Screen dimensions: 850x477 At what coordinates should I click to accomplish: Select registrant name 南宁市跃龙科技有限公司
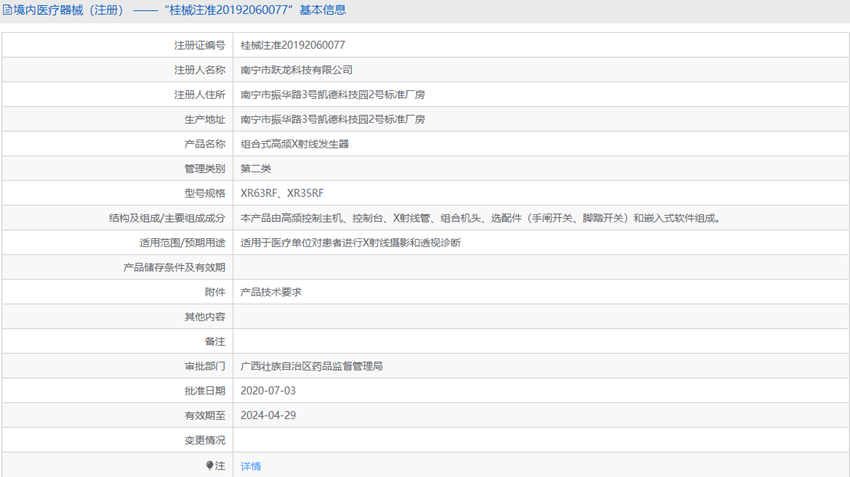pos(297,70)
